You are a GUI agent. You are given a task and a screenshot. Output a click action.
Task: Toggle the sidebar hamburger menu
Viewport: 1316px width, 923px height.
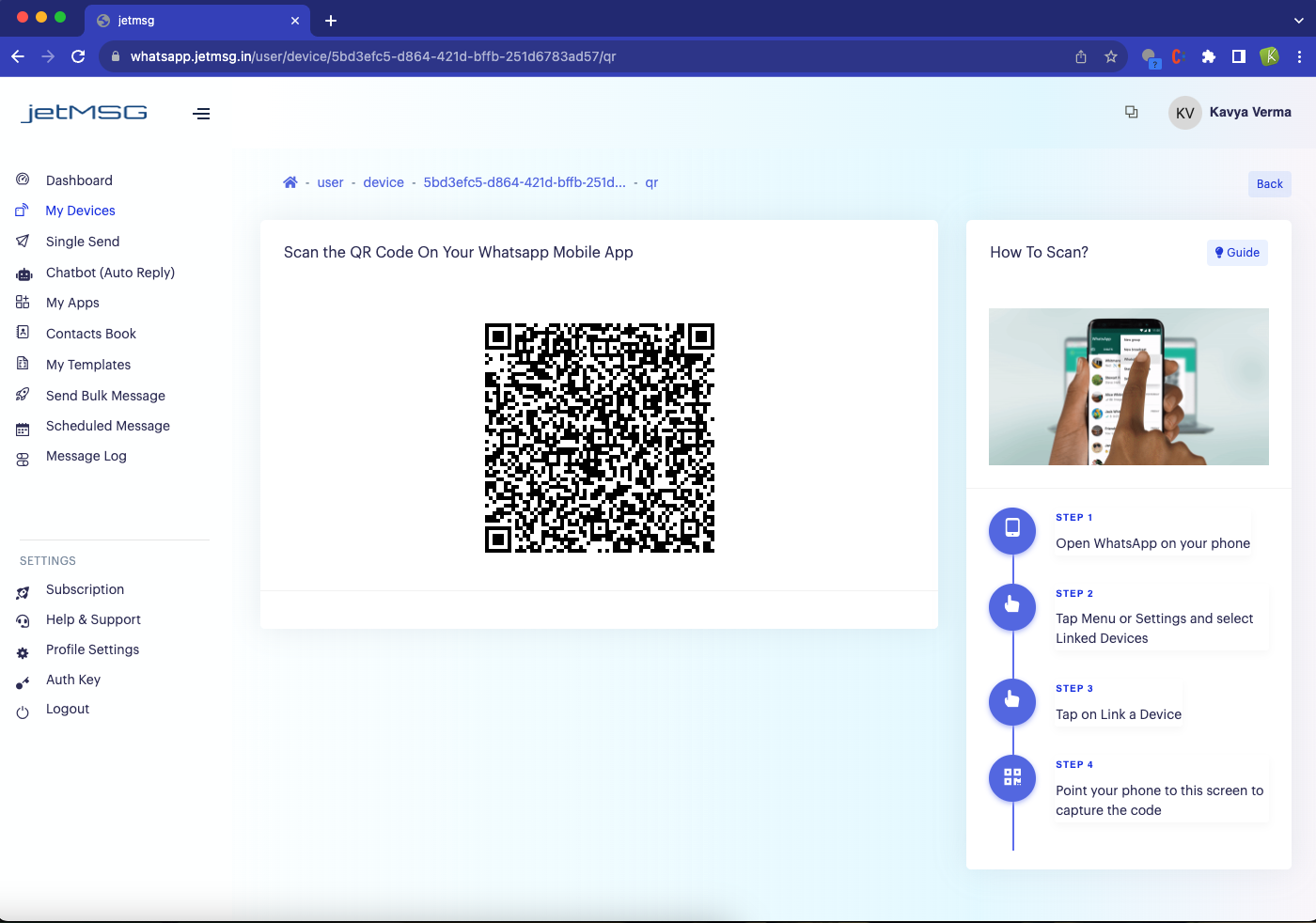(201, 114)
